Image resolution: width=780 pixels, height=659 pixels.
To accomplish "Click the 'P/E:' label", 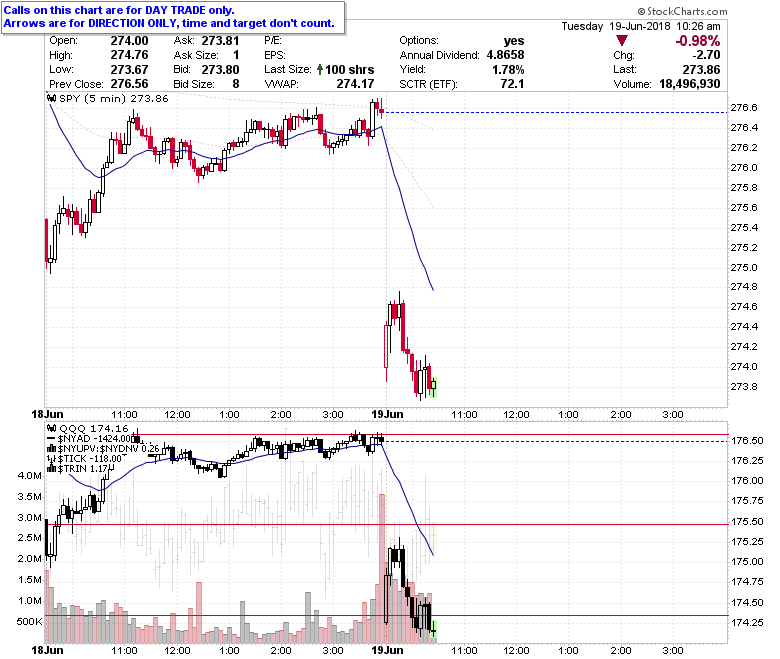I will tap(273, 41).
